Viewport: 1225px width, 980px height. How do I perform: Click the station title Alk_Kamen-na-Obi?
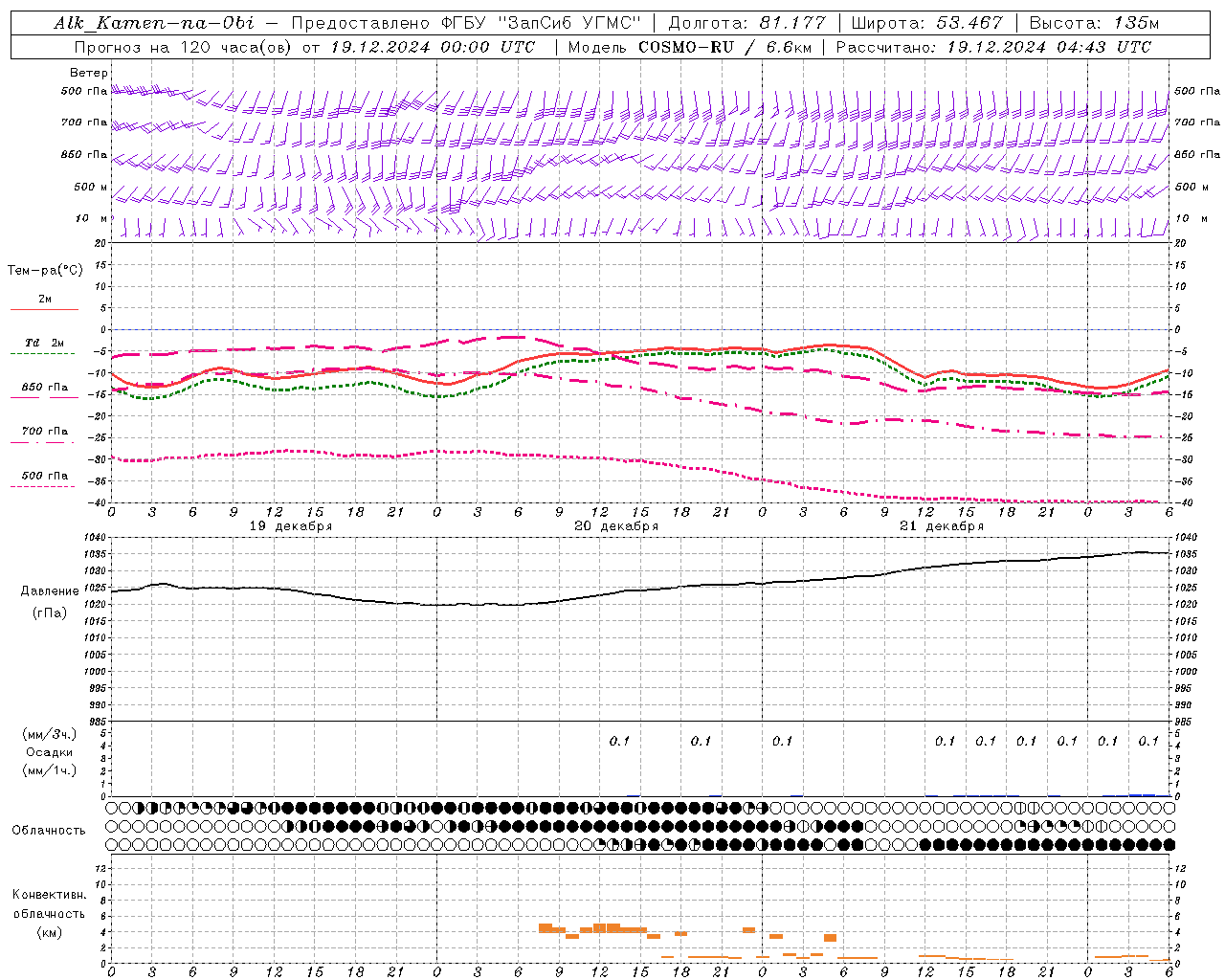pos(154,23)
